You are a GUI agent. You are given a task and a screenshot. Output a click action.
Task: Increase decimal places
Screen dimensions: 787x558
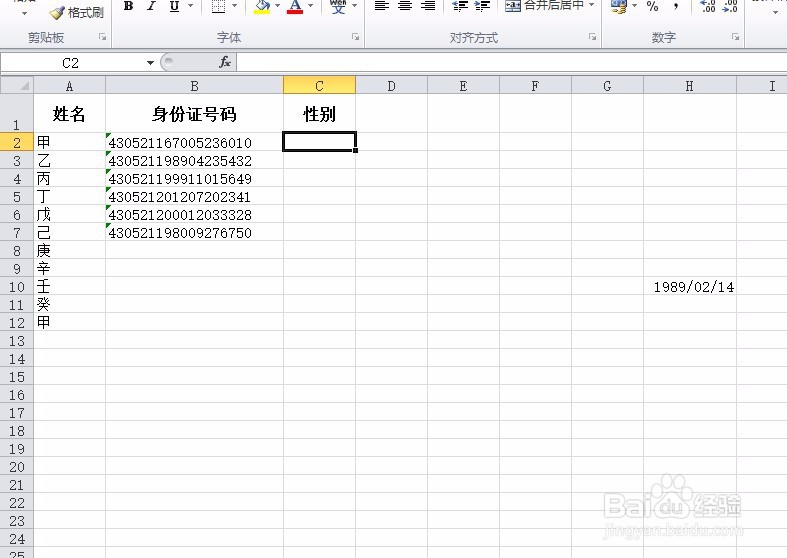708,6
